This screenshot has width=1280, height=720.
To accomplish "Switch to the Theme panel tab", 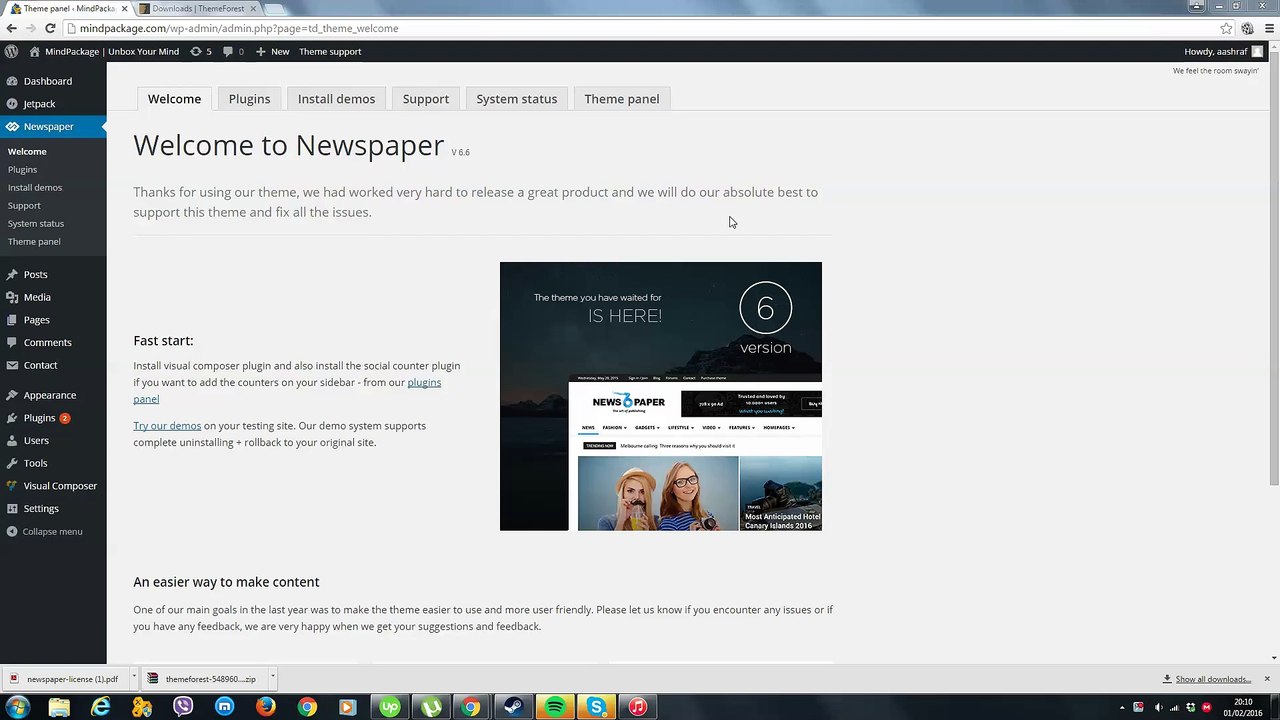I will (621, 99).
